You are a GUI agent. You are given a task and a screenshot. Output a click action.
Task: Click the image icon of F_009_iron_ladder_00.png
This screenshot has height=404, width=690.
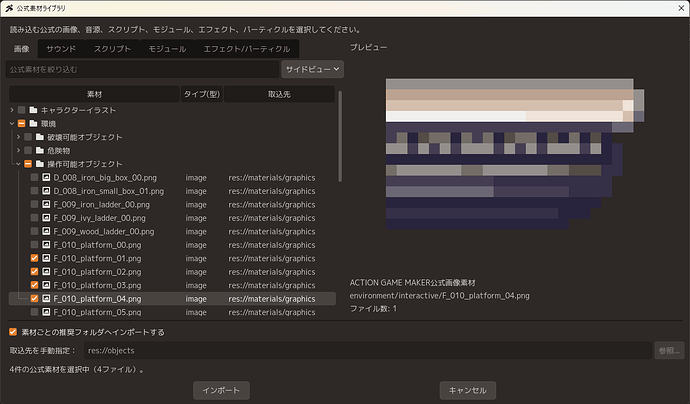[x=46, y=204]
